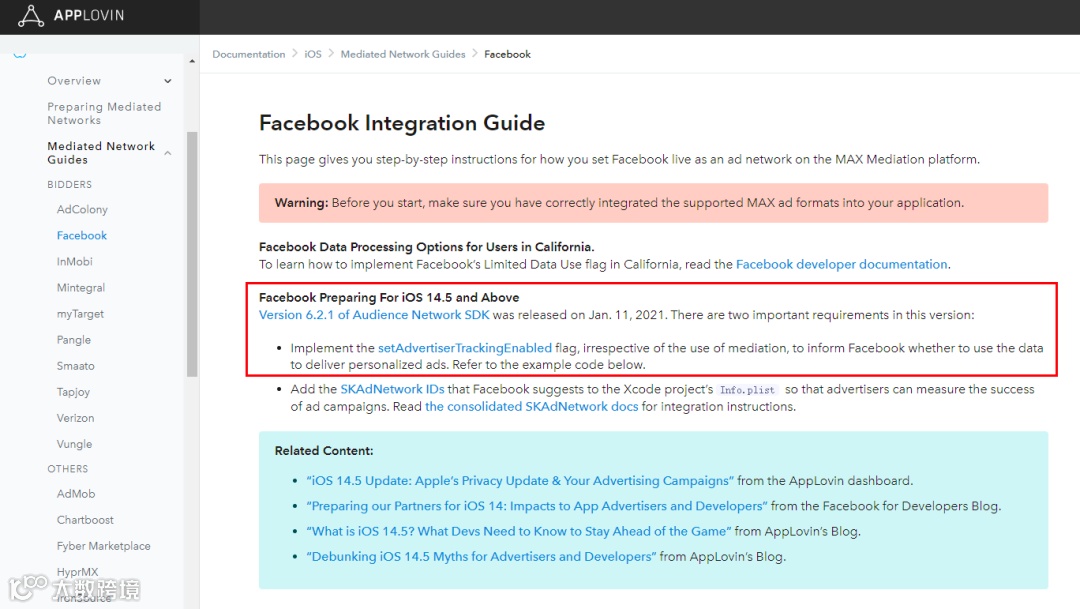Open Pangle guide in sidebar
Viewport: 1080px width, 609px height.
coord(74,340)
